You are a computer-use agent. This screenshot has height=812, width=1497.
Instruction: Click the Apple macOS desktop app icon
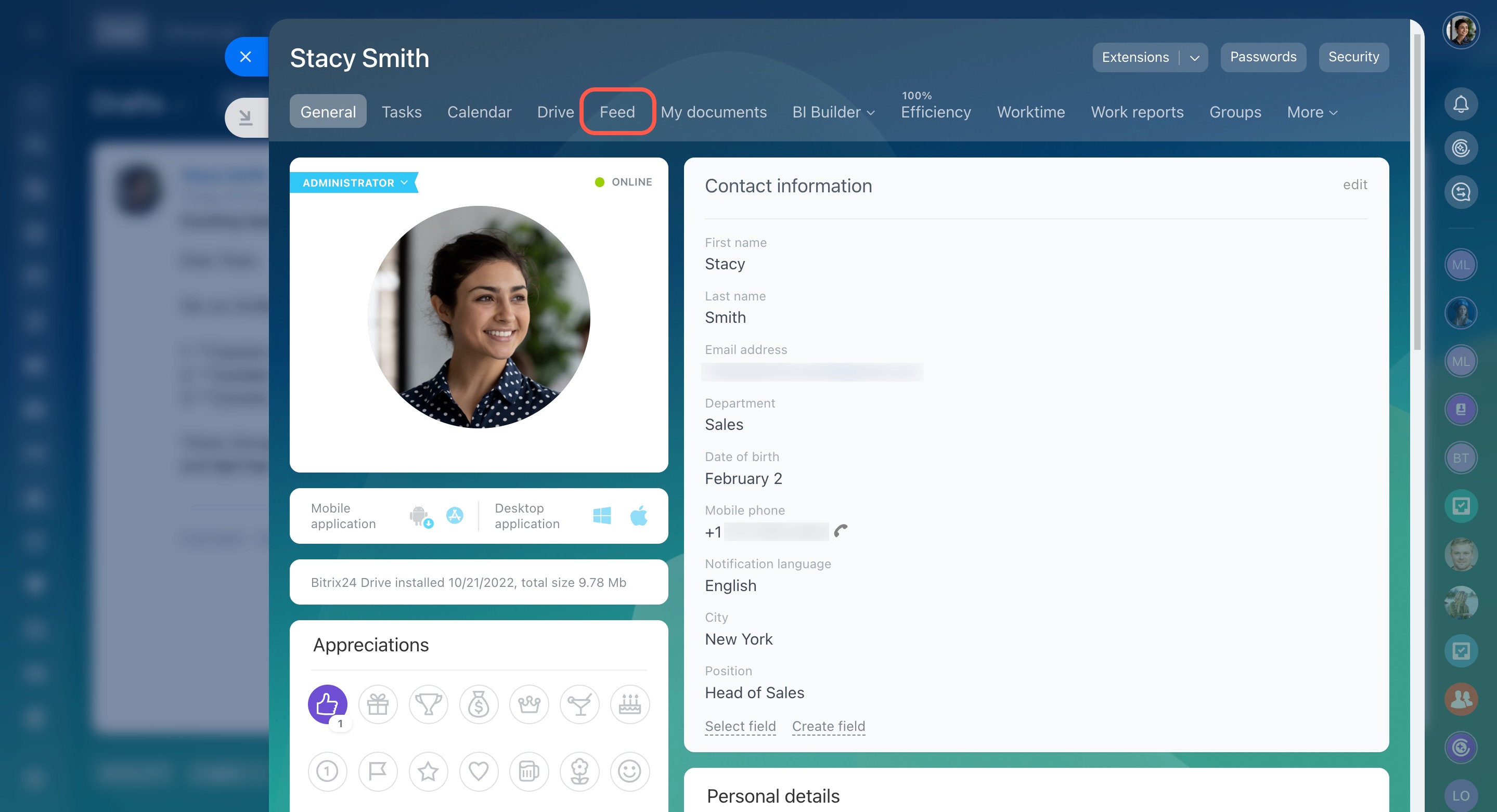639,515
